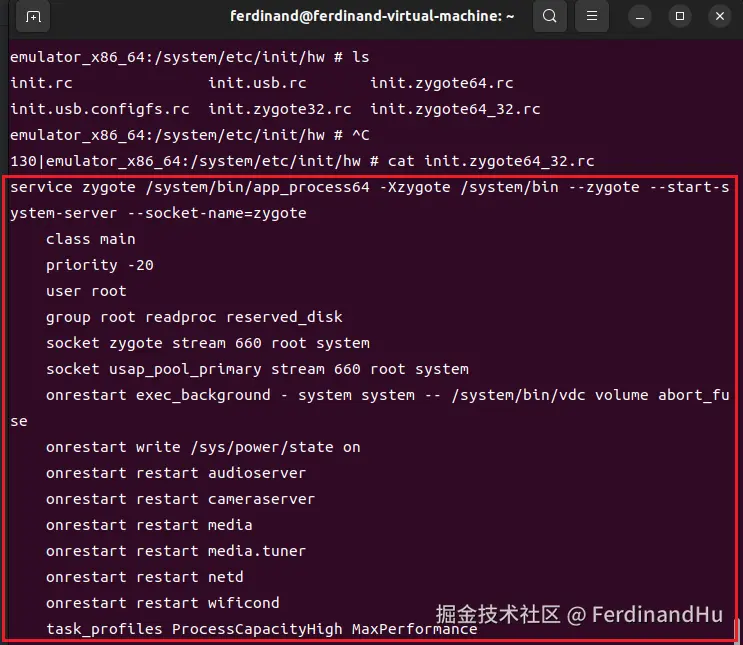Click the 'class main' line
This screenshot has width=743, height=645.
pos(90,239)
